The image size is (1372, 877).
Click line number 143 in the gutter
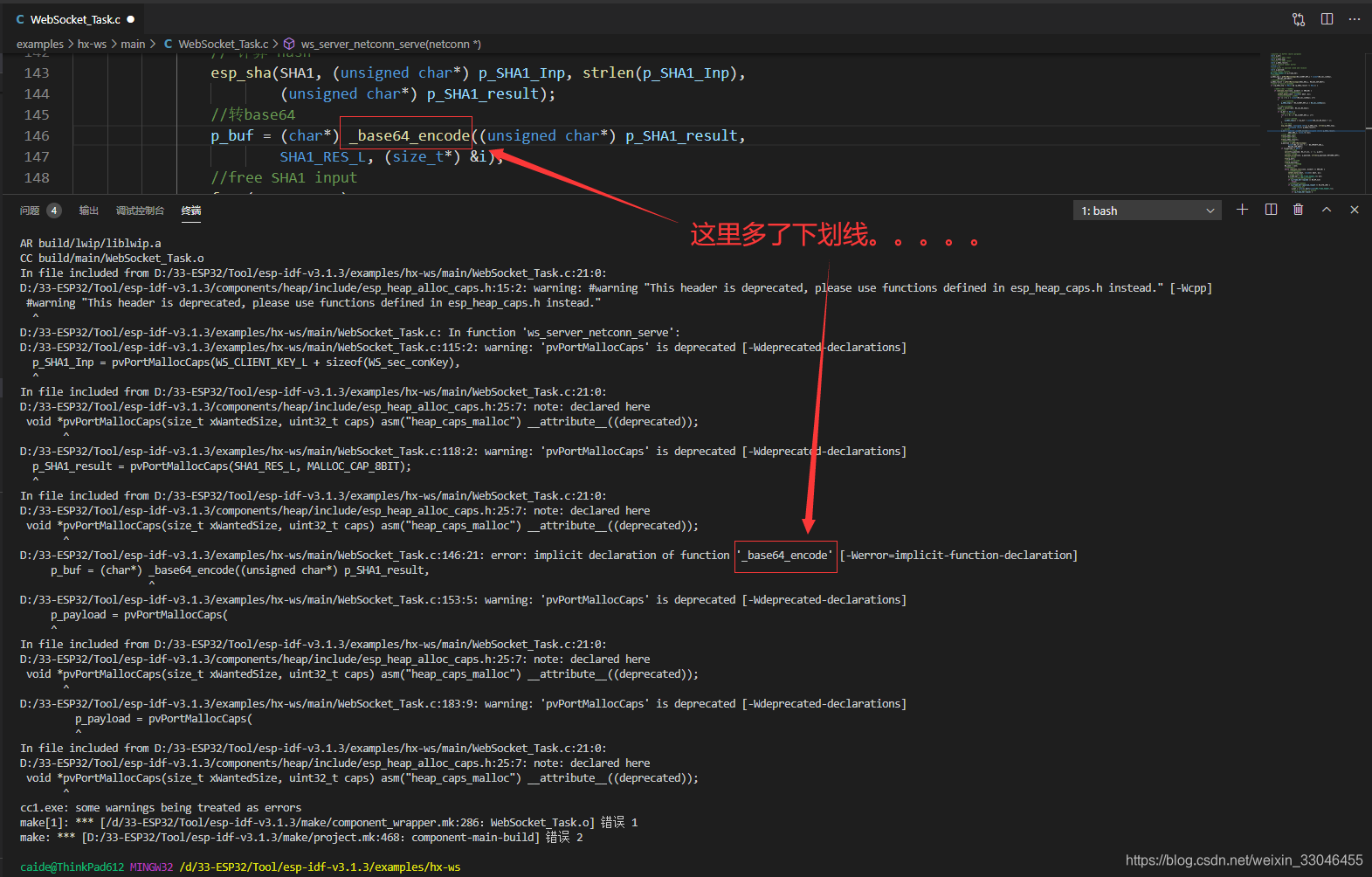[37, 73]
